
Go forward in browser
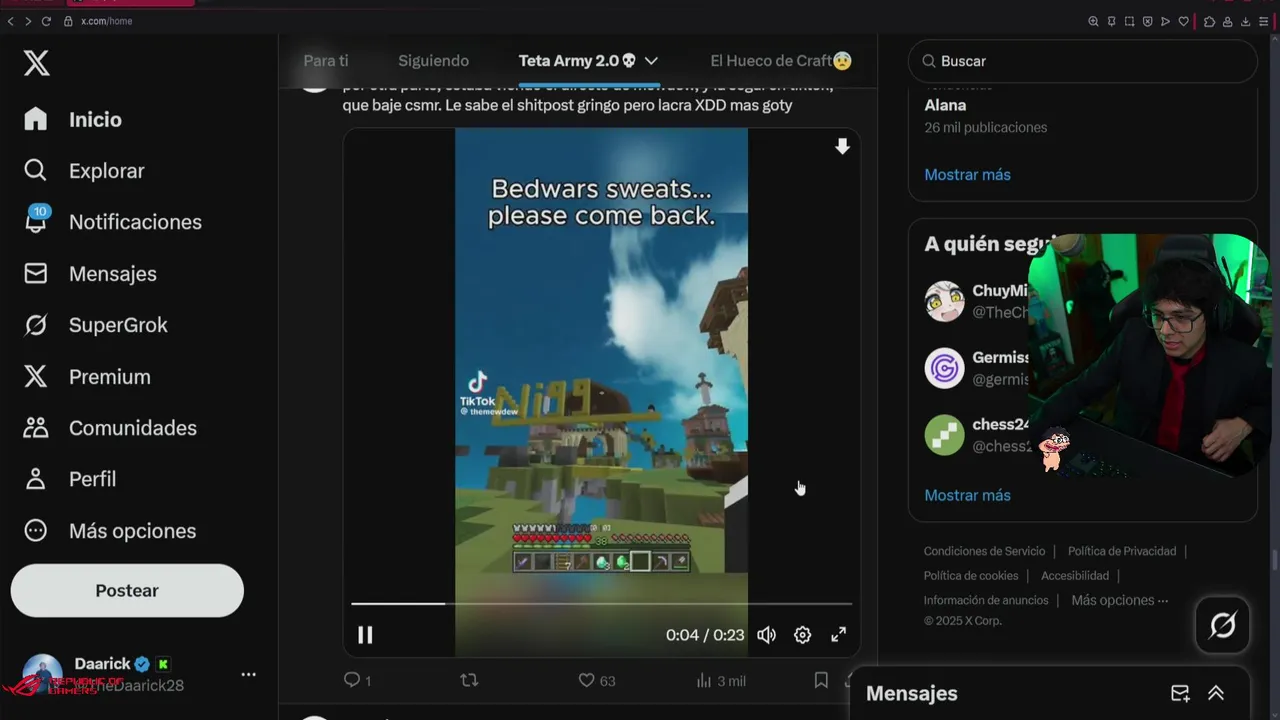coord(28,21)
